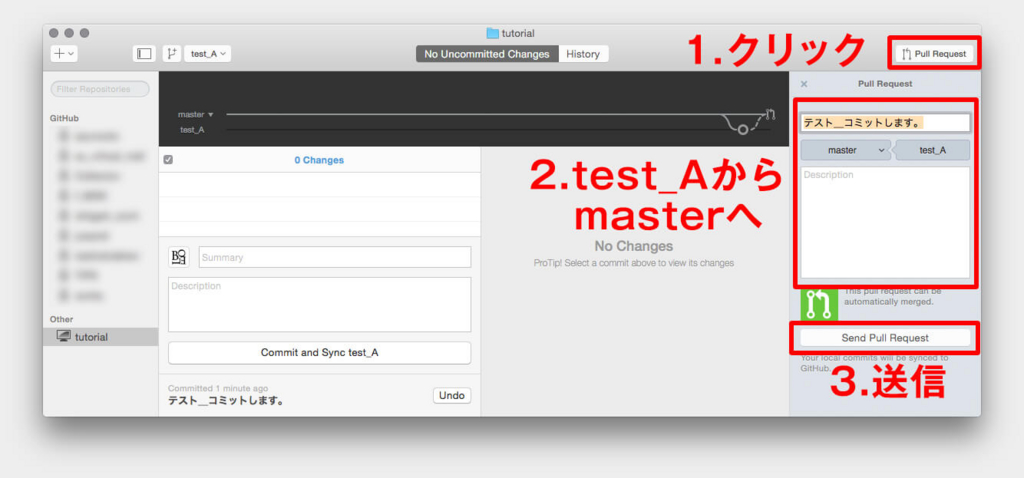
Task: Click last commit message テスト__コミットします。
Action: tap(226, 401)
